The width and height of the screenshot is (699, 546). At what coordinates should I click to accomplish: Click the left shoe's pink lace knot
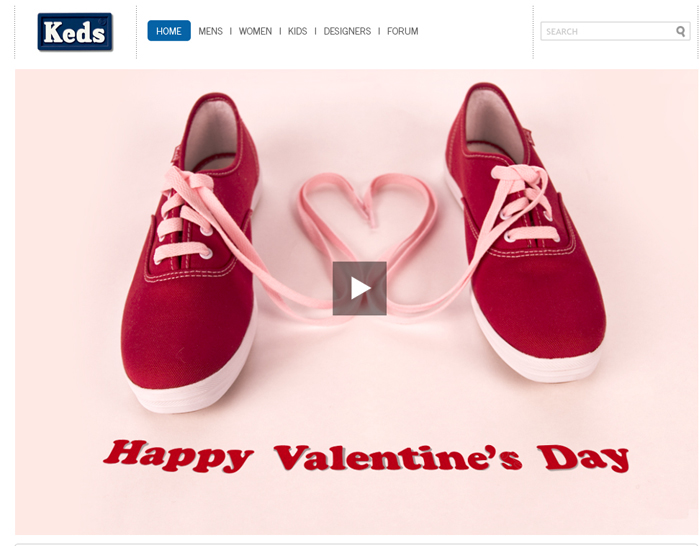coord(187,182)
